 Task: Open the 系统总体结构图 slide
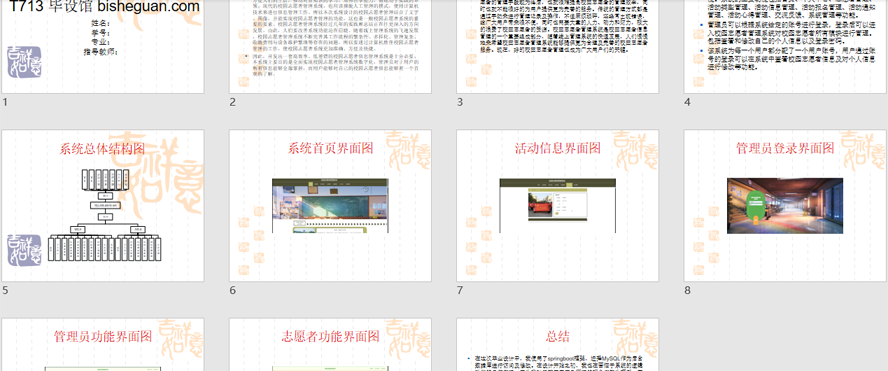103,206
